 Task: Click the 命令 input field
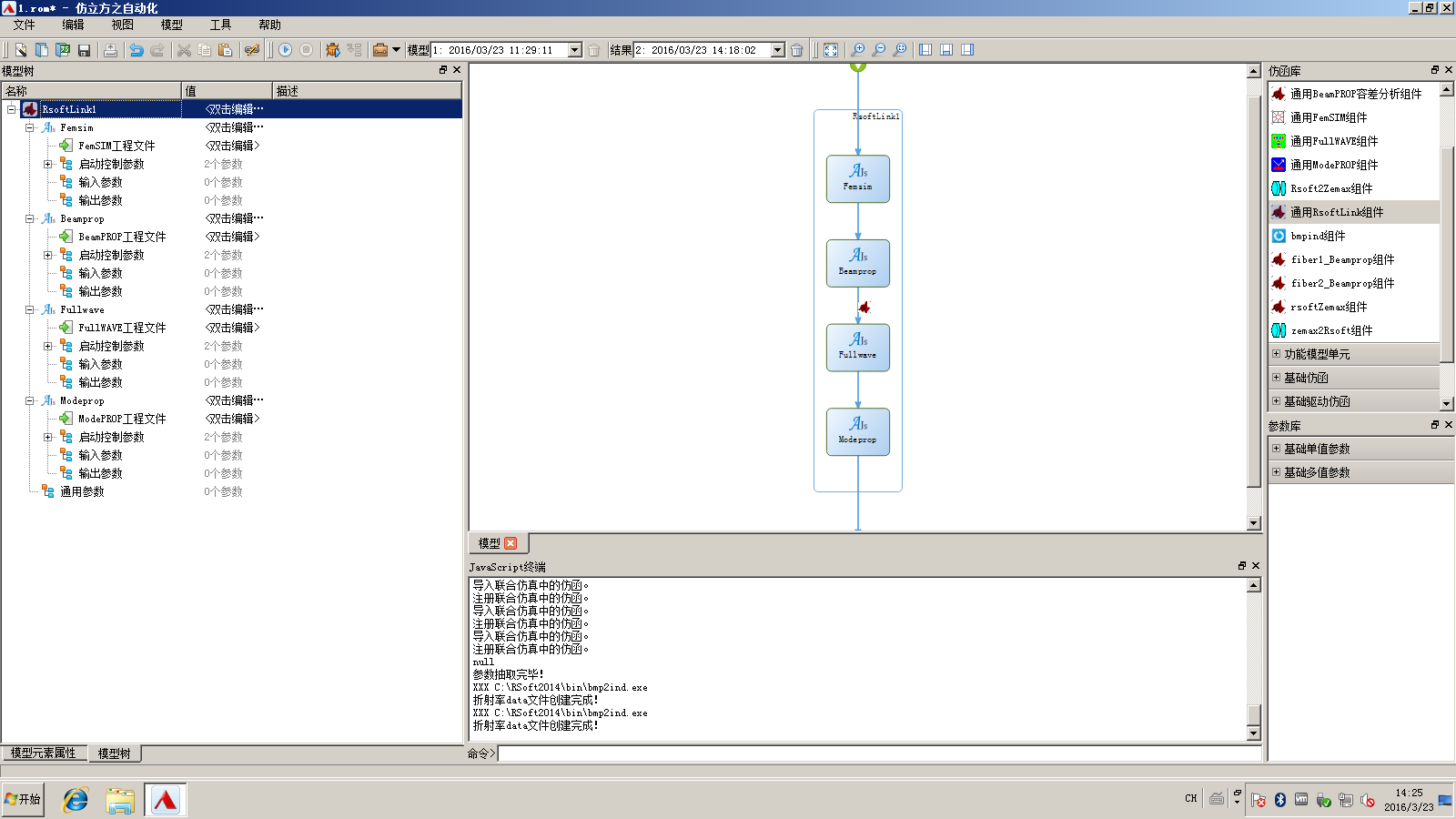[x=878, y=753]
